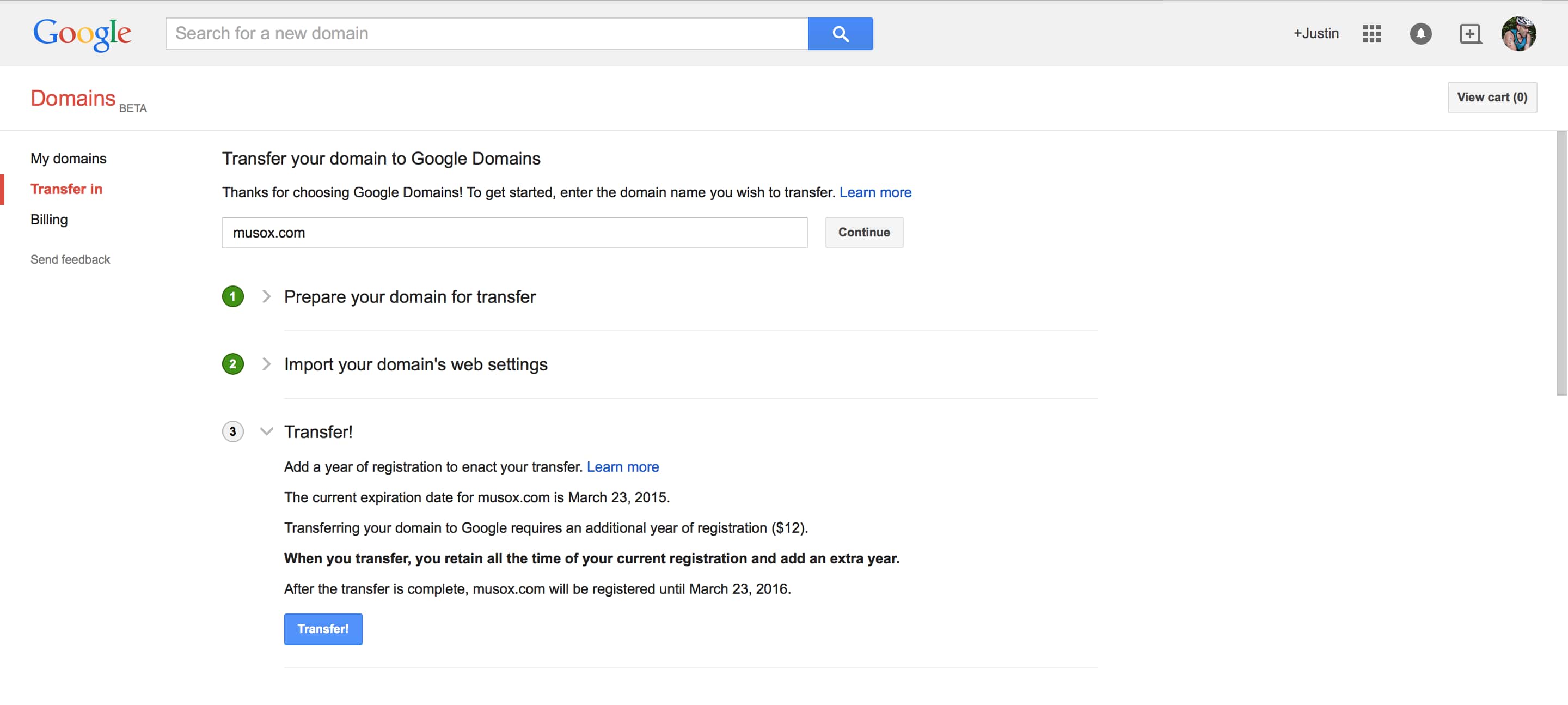Click the share plus box icon

click(1470, 34)
